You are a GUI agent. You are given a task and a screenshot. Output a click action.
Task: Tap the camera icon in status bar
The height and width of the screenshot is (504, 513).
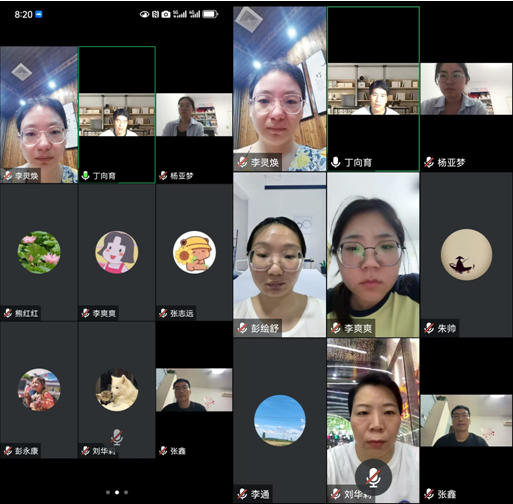pos(166,14)
